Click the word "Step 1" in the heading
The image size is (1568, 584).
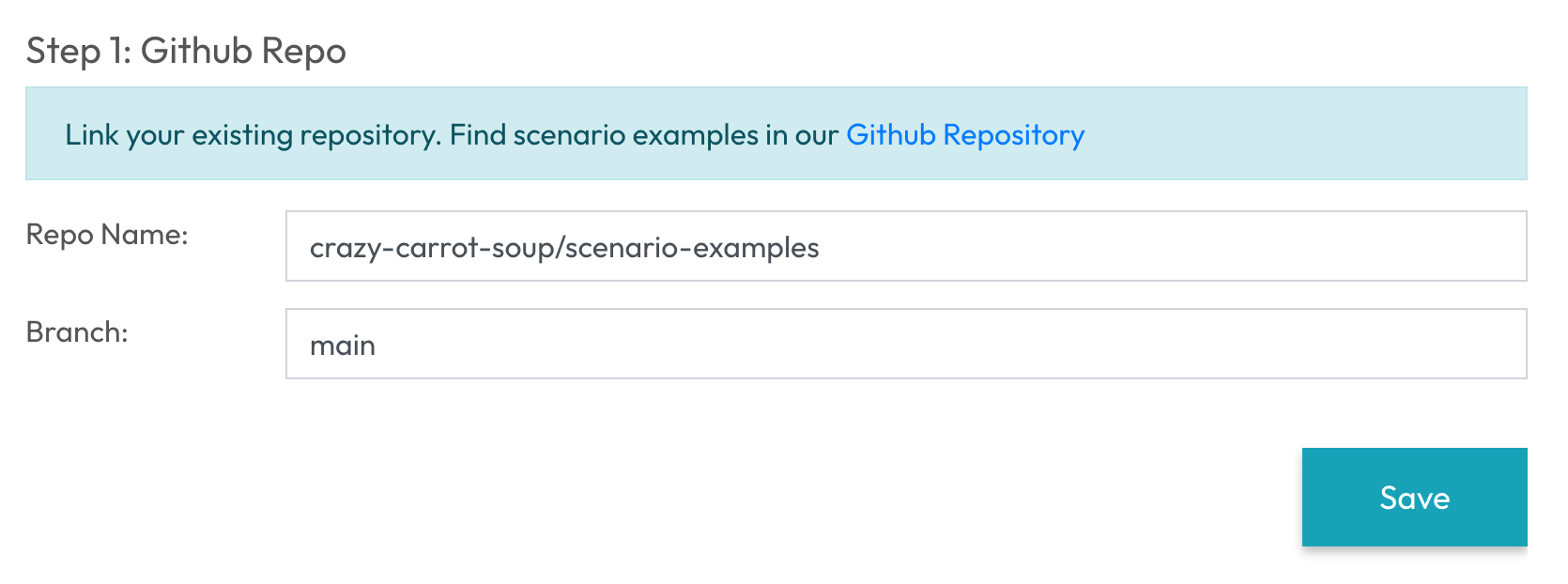(x=79, y=51)
